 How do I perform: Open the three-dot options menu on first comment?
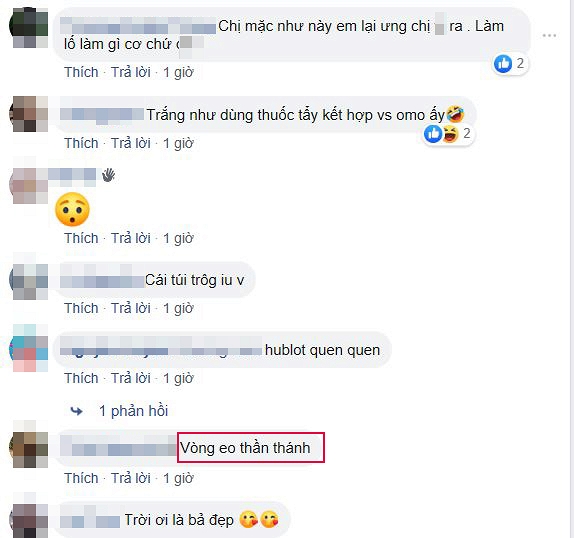click(549, 36)
